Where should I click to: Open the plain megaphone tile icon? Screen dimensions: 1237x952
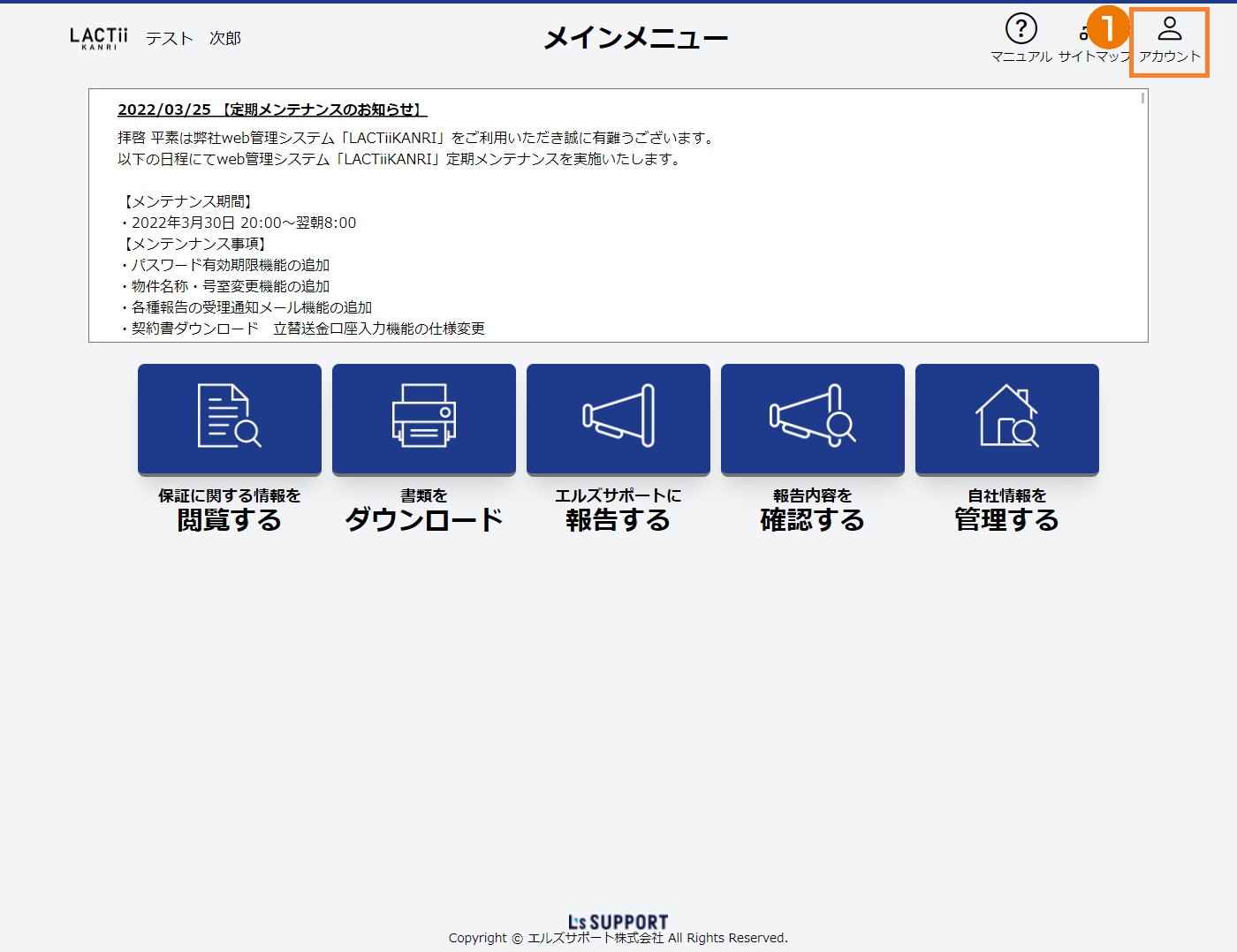(x=618, y=416)
